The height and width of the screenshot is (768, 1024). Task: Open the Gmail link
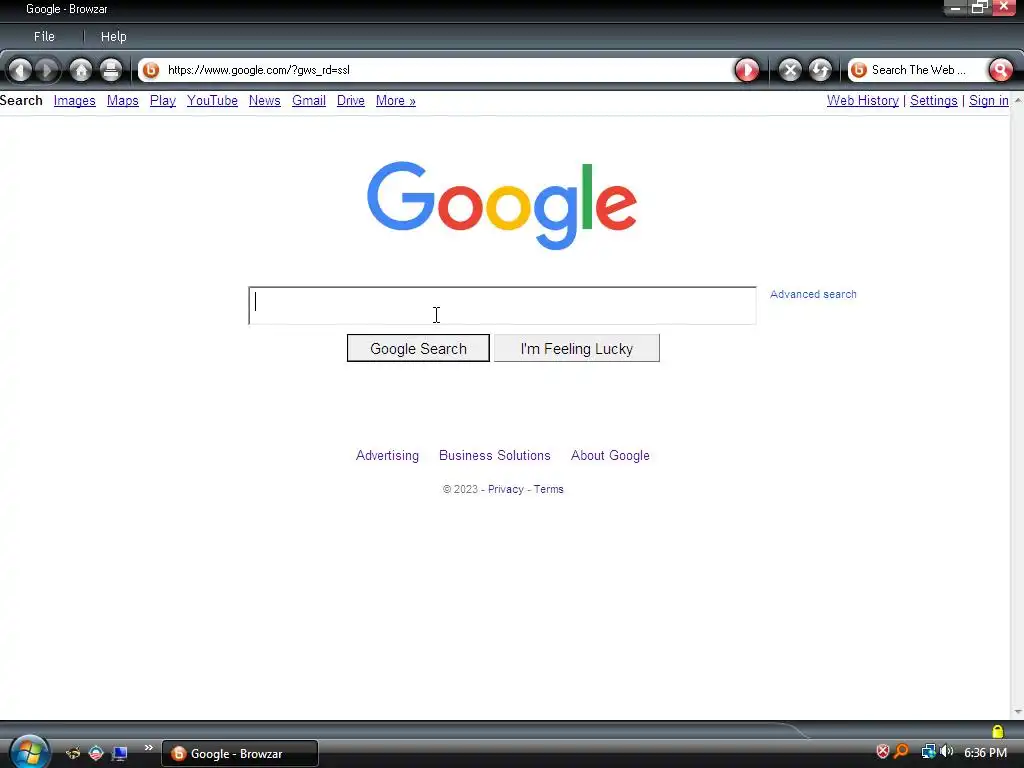point(309,101)
